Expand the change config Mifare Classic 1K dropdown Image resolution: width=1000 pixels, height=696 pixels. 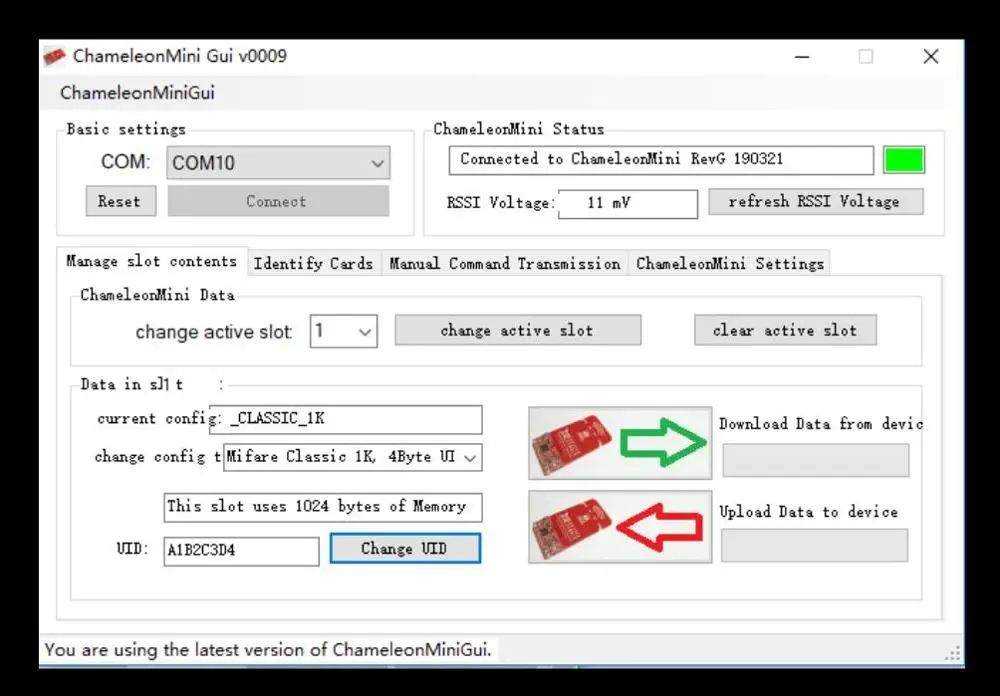353,457
